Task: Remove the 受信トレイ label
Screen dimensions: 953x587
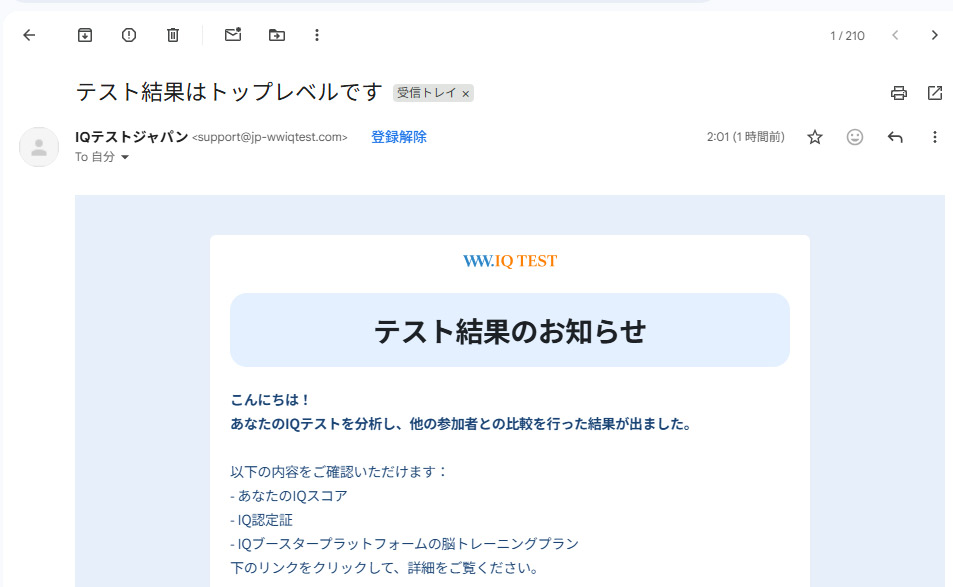Action: (x=465, y=93)
